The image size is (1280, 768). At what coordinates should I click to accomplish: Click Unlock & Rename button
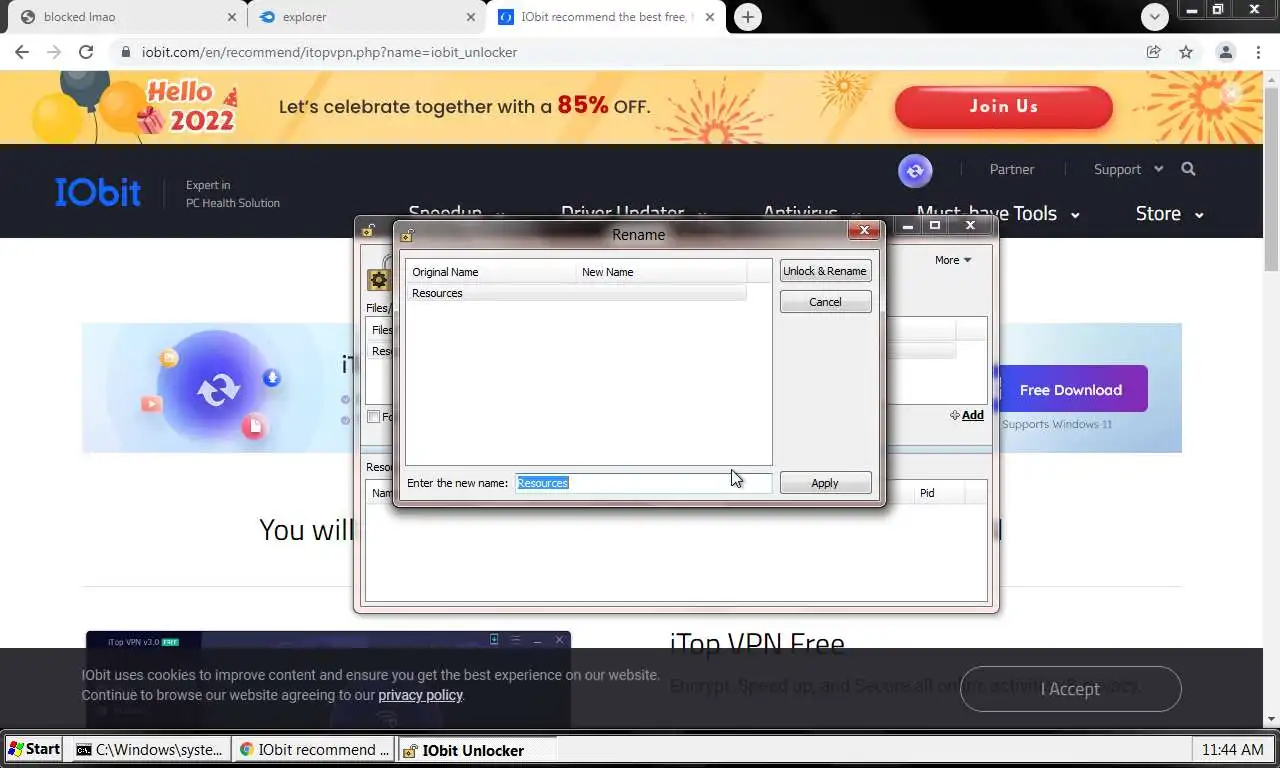click(x=825, y=271)
